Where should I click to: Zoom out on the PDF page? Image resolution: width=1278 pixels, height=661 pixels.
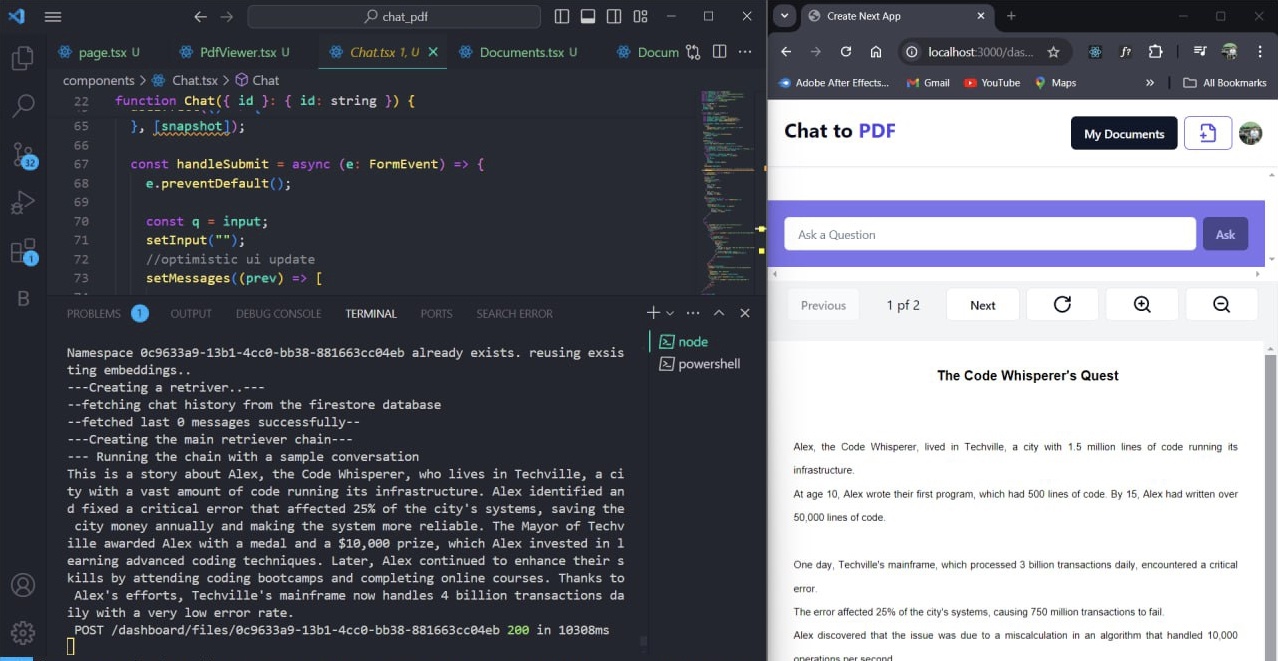pos(1221,304)
